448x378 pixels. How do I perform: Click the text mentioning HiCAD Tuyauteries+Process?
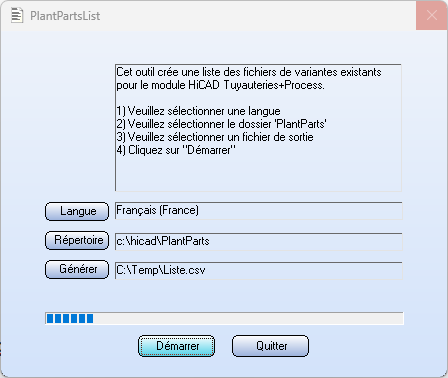(220, 85)
